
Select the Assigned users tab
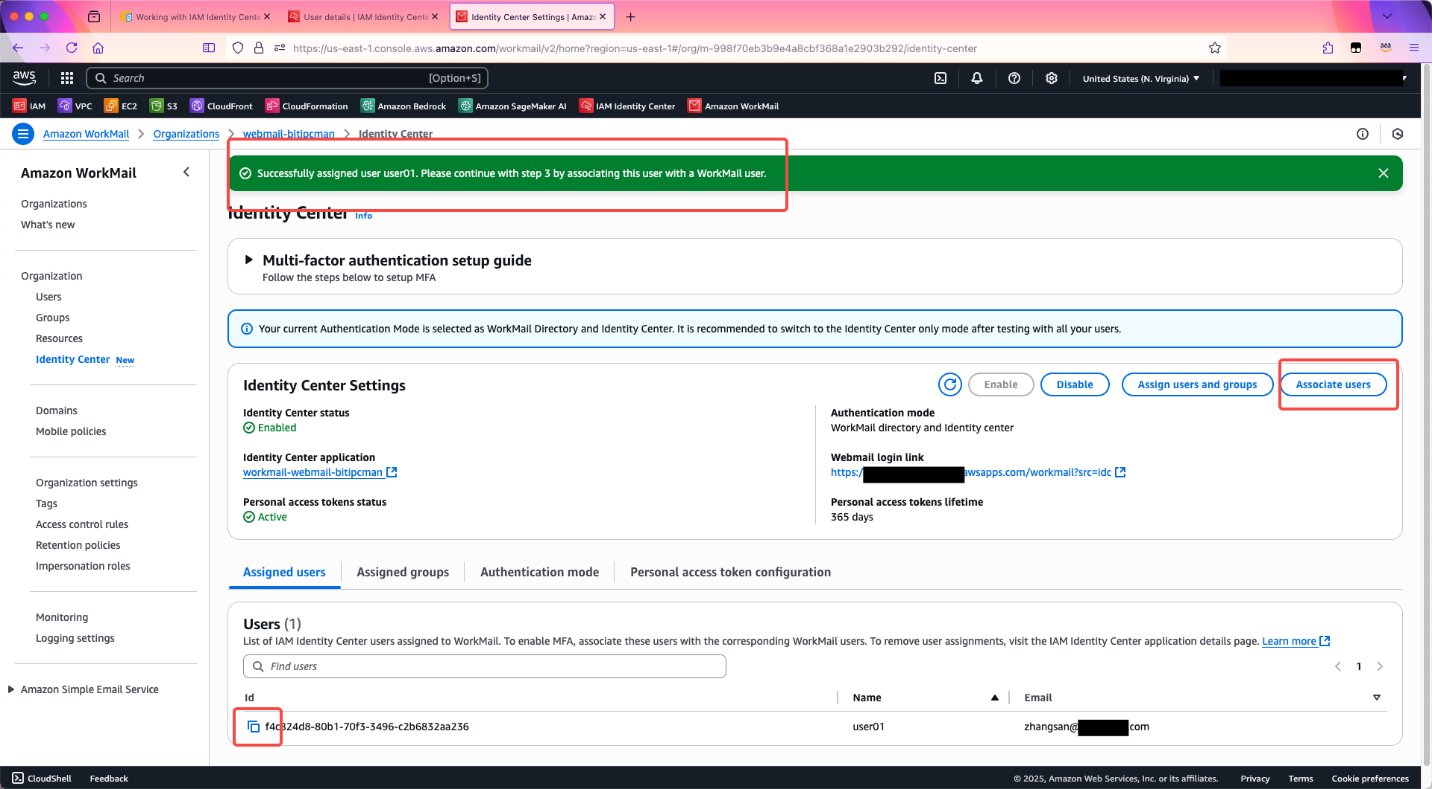284,572
